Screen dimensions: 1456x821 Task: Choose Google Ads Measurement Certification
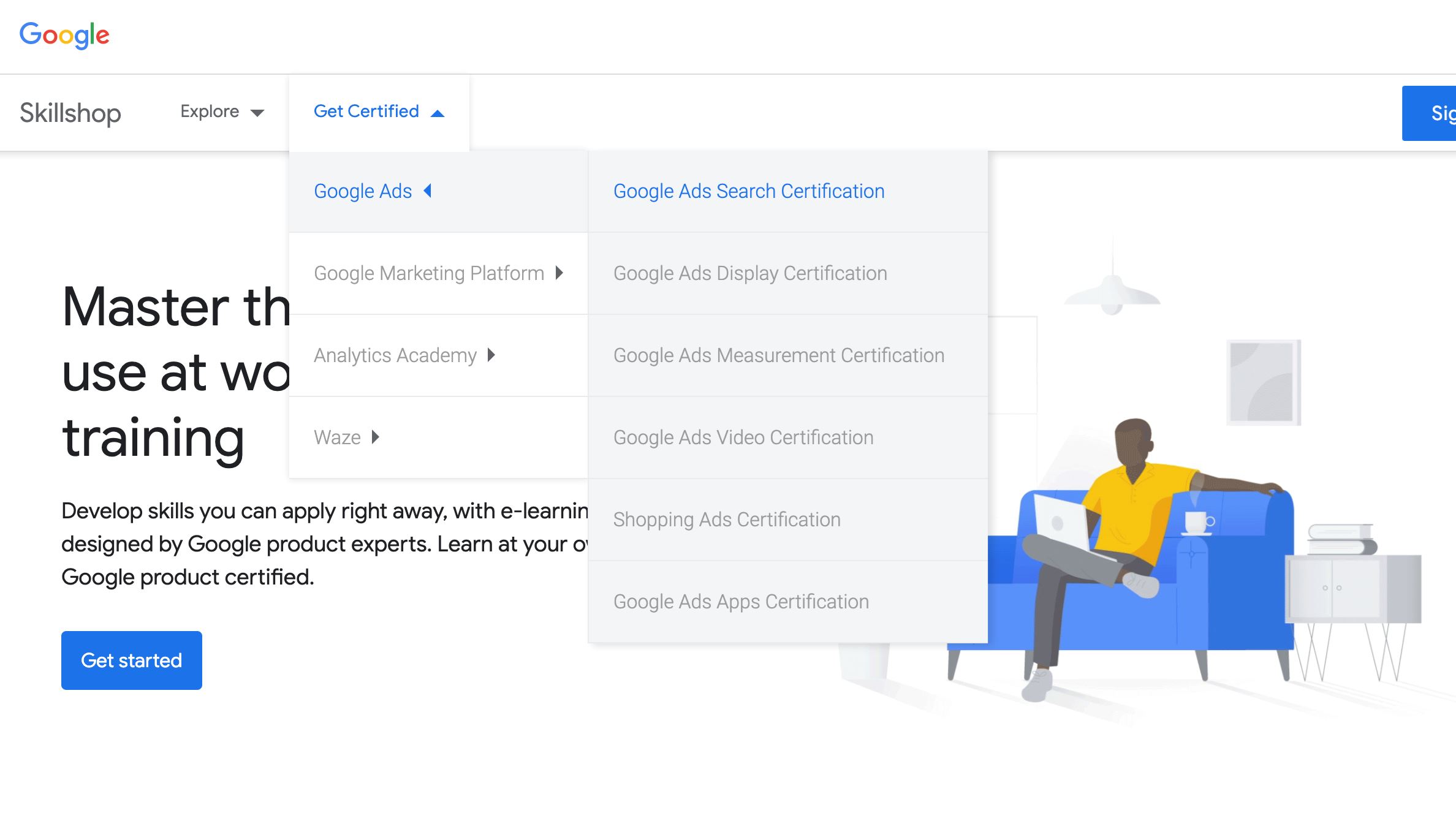778,355
